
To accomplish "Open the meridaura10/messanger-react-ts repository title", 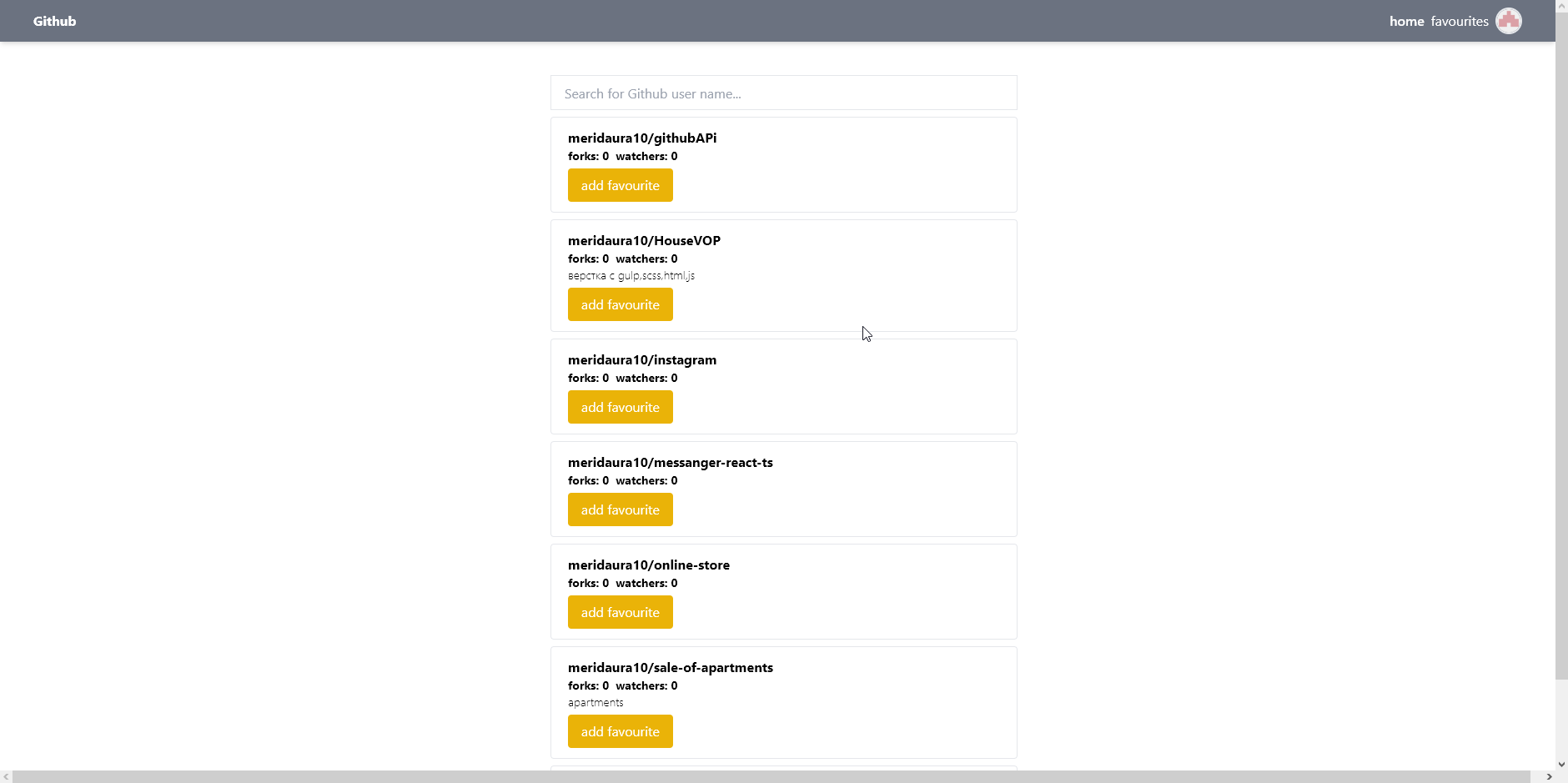I will (x=671, y=462).
